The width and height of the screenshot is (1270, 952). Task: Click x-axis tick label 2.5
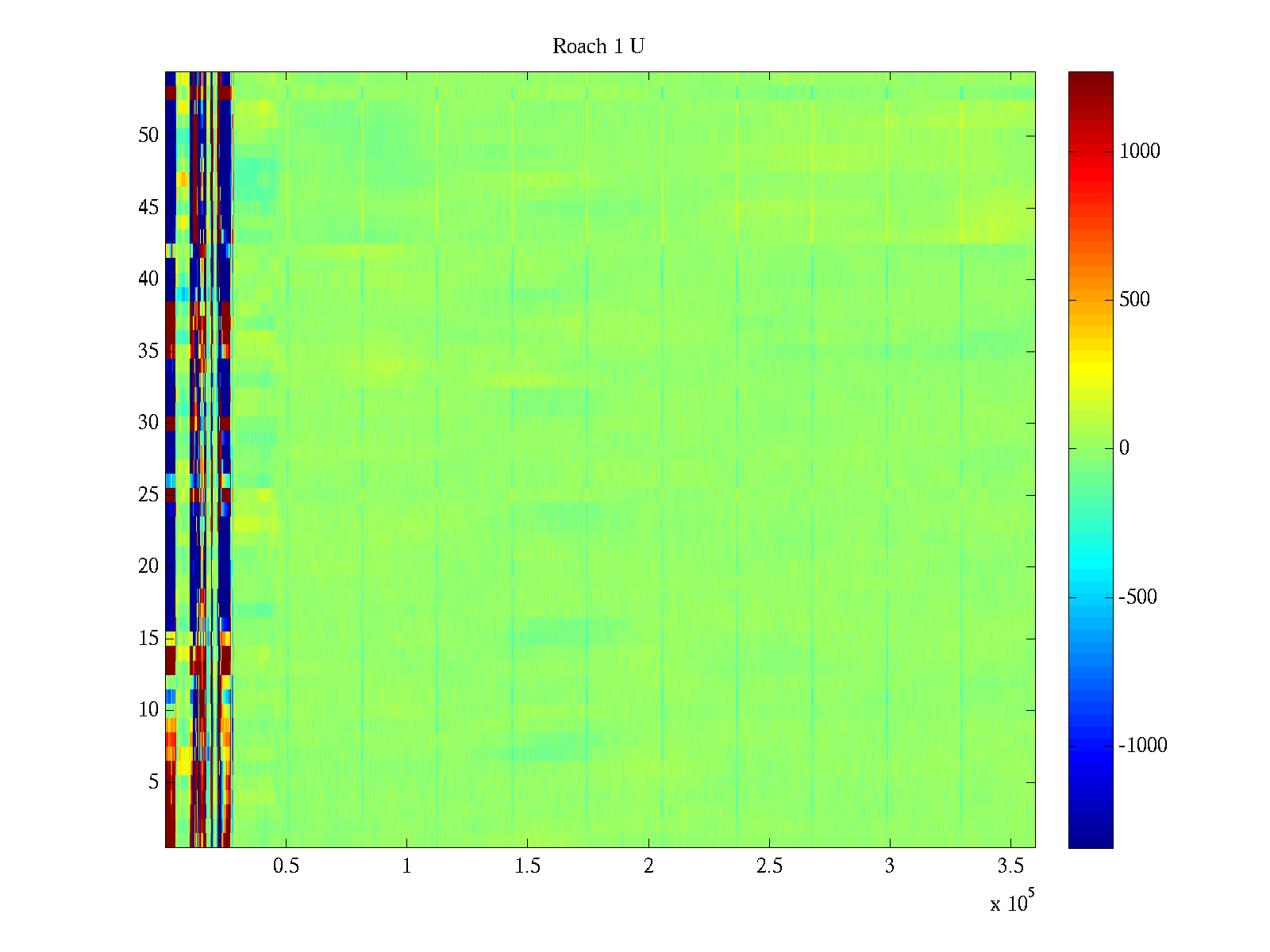click(x=768, y=866)
